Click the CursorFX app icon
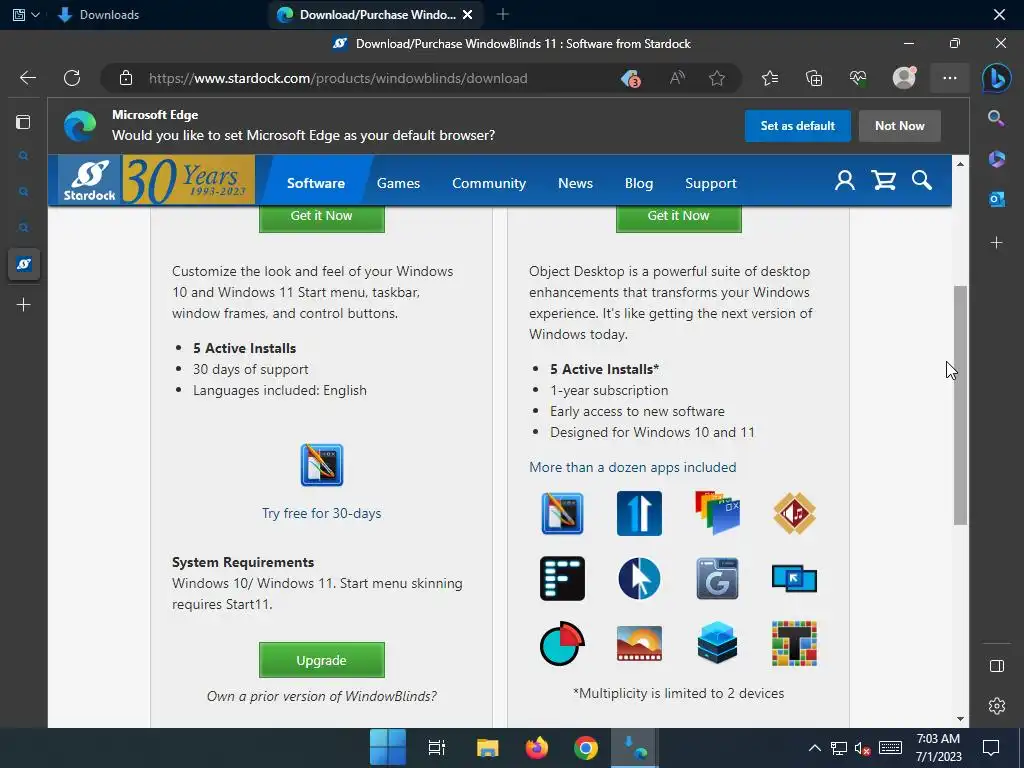 pos(639,579)
